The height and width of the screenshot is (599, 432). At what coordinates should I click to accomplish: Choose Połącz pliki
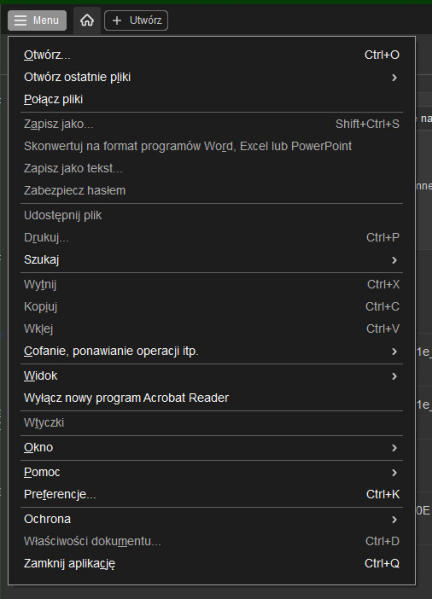tap(212, 99)
